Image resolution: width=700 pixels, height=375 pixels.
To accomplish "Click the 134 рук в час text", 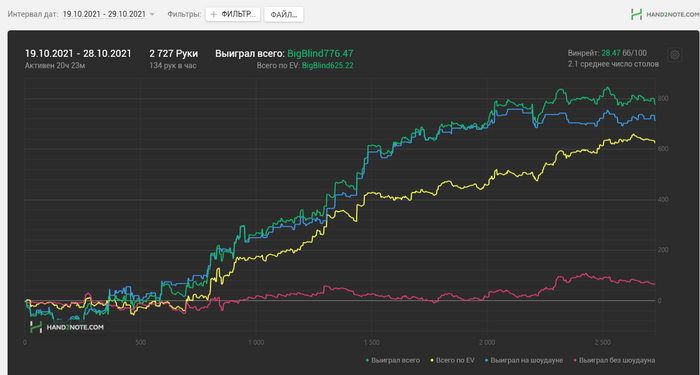I will (x=173, y=66).
